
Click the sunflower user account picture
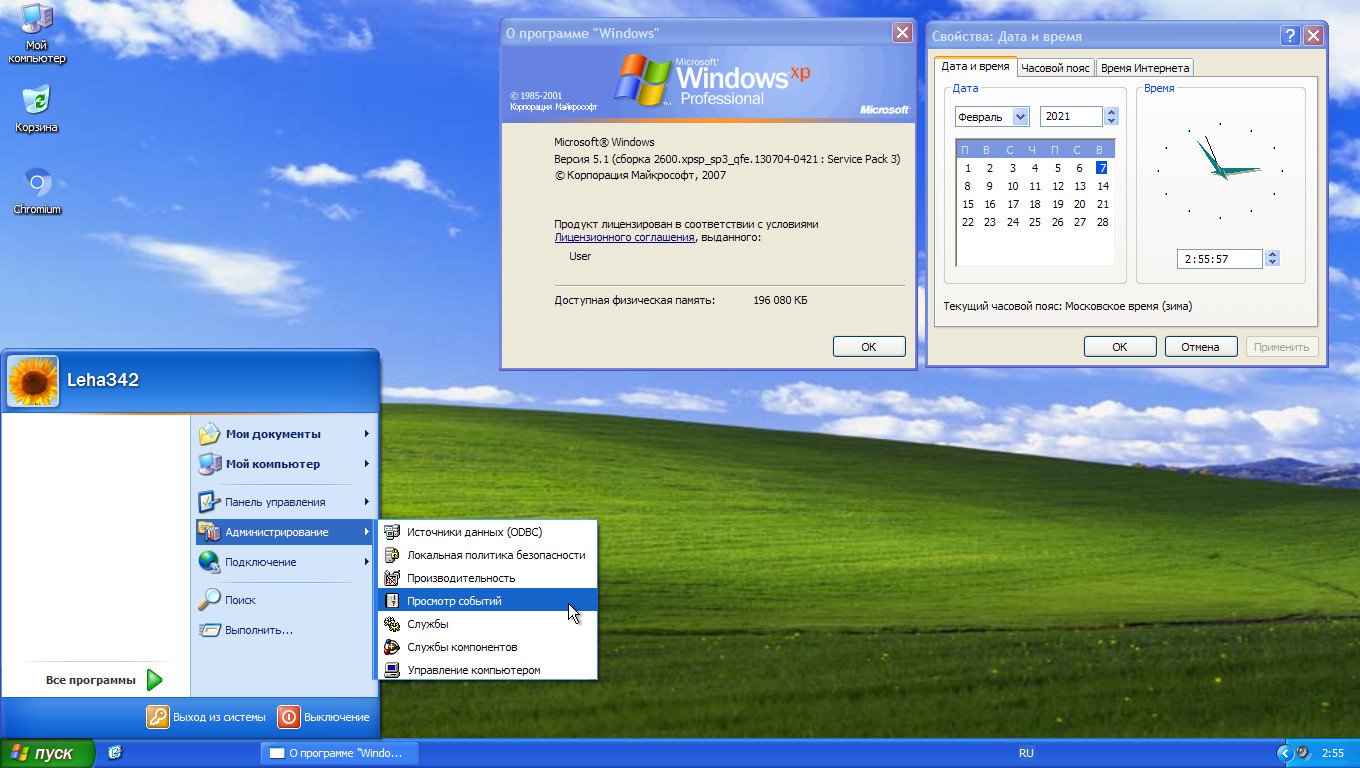click(33, 381)
